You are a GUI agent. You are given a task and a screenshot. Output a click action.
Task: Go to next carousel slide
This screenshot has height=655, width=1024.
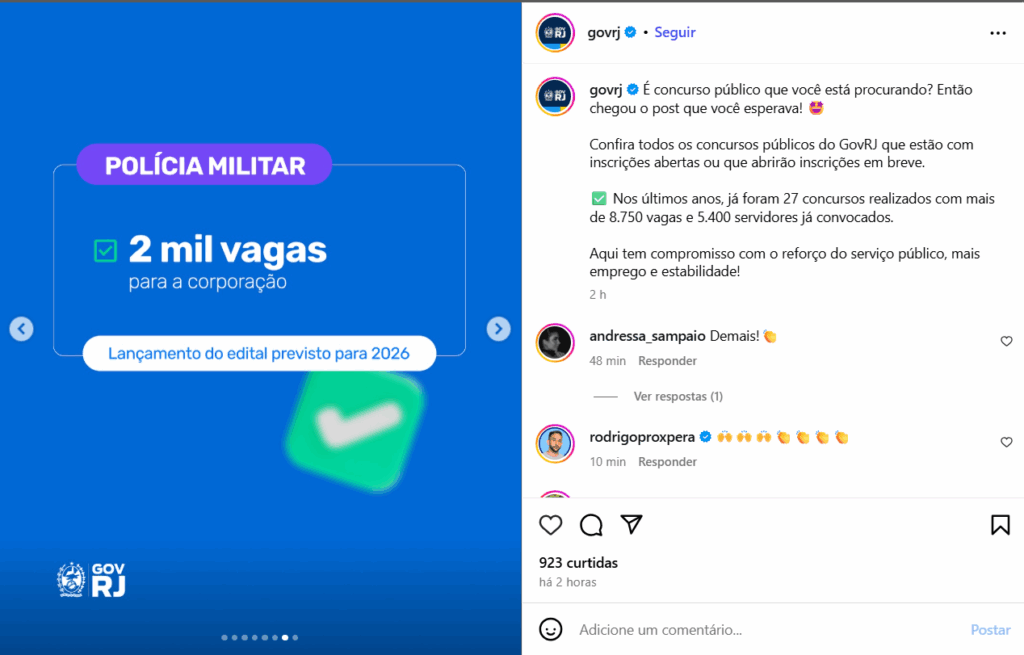pyautogui.click(x=498, y=328)
